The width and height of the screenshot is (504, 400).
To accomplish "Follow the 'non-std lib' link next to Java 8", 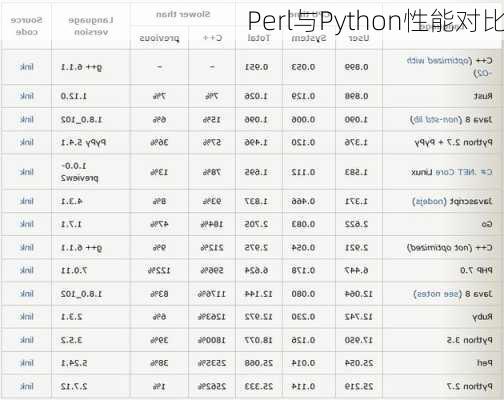I will point(437,119).
